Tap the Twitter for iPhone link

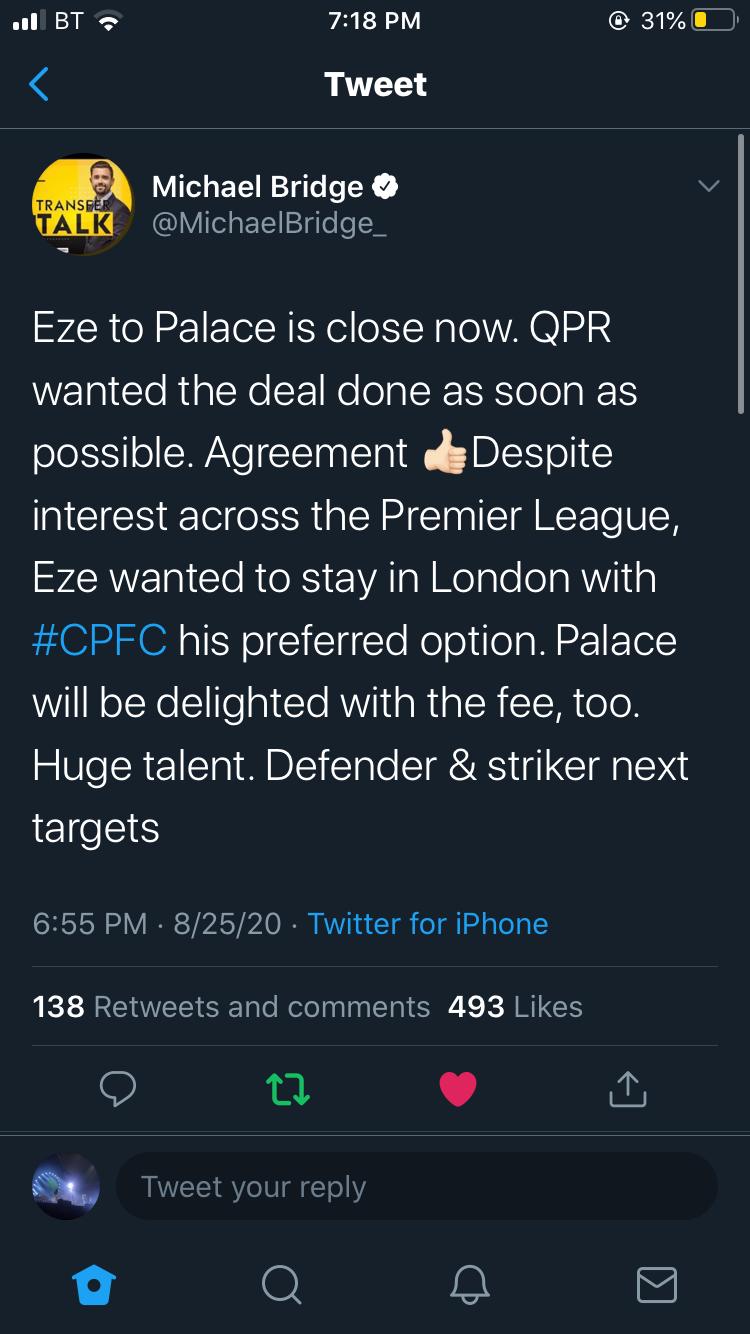428,923
